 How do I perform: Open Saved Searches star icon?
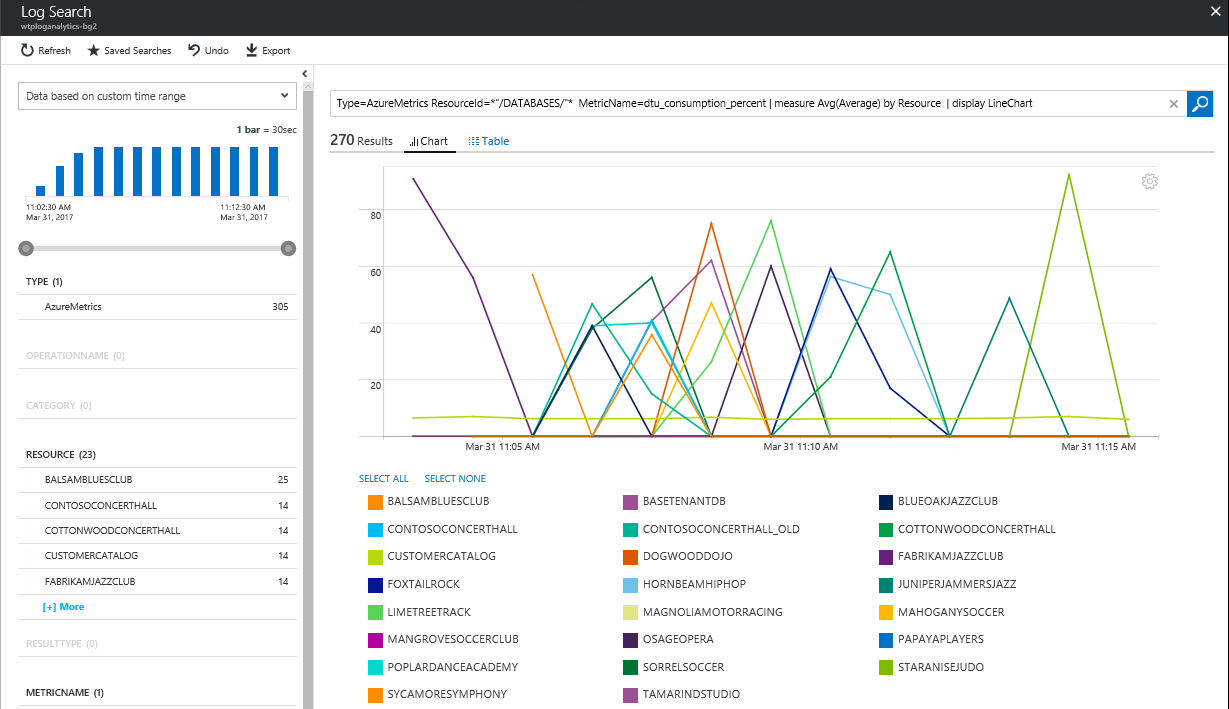94,50
